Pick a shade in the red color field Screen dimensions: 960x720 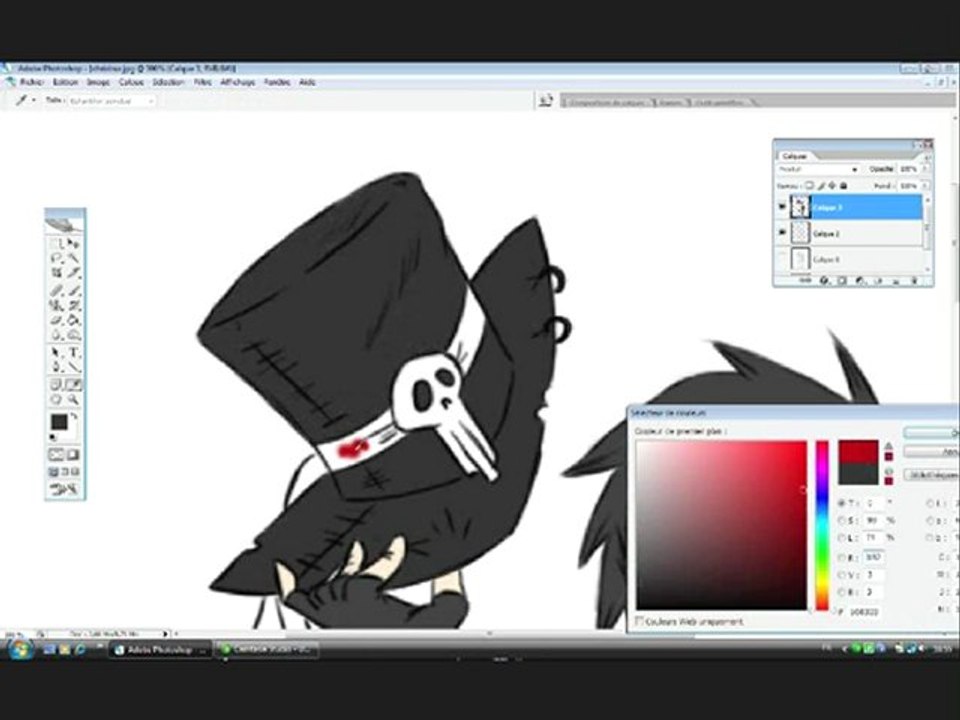(x=721, y=525)
